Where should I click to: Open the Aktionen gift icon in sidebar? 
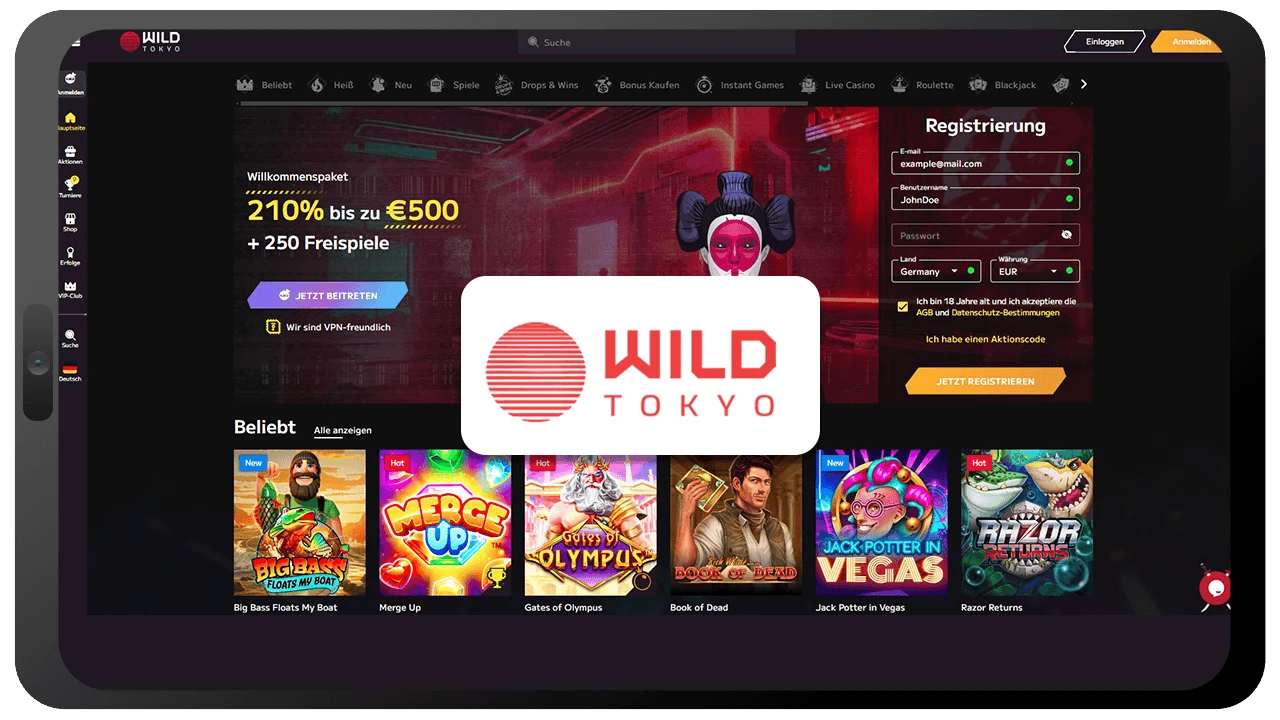(70, 152)
